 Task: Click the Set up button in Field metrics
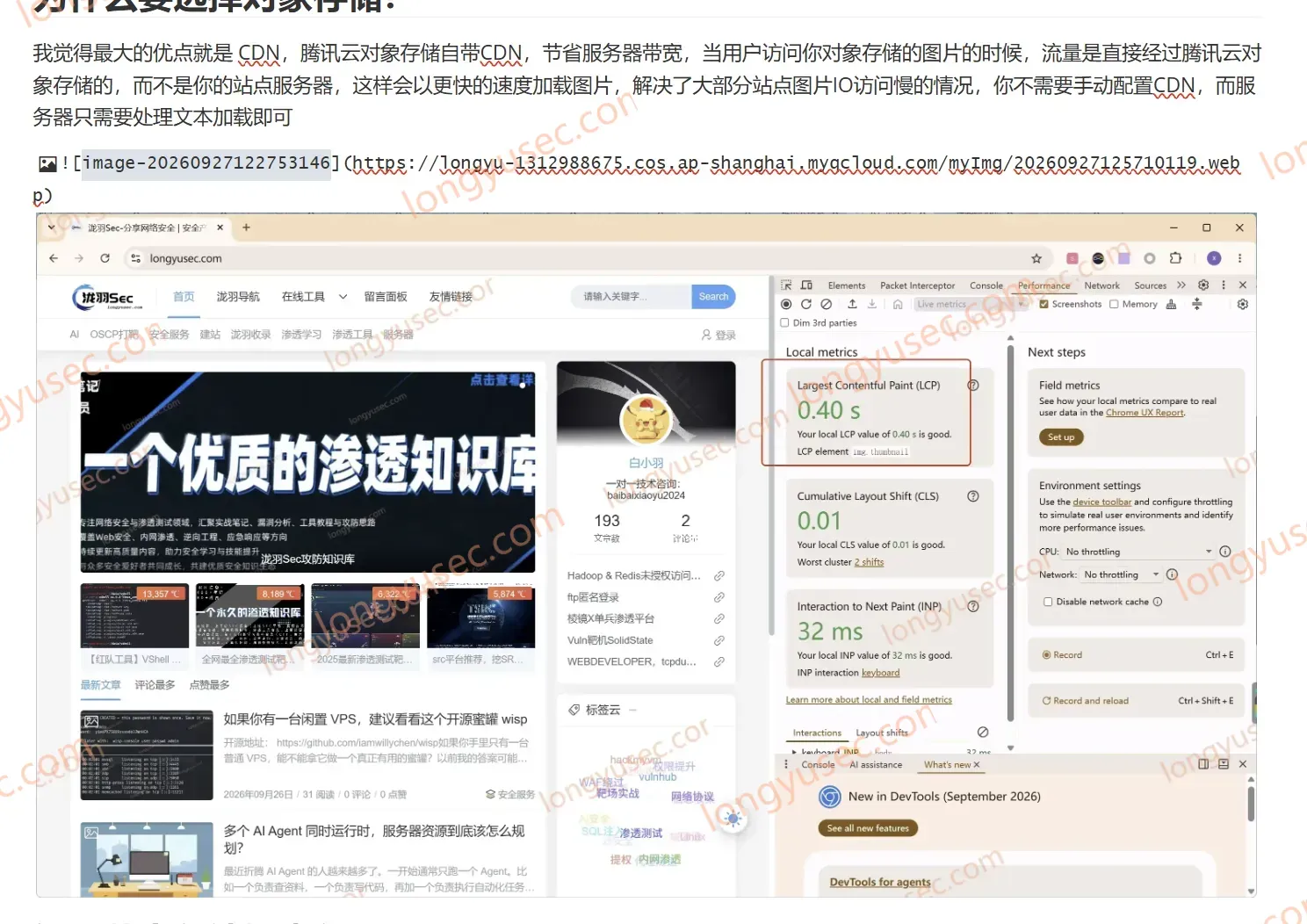(x=1061, y=437)
